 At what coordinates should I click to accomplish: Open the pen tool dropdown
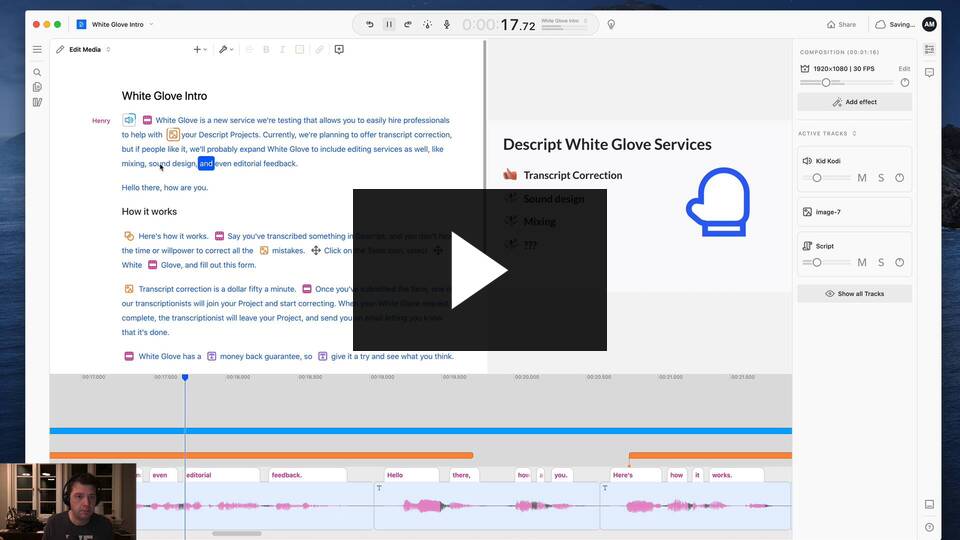click(x=227, y=50)
